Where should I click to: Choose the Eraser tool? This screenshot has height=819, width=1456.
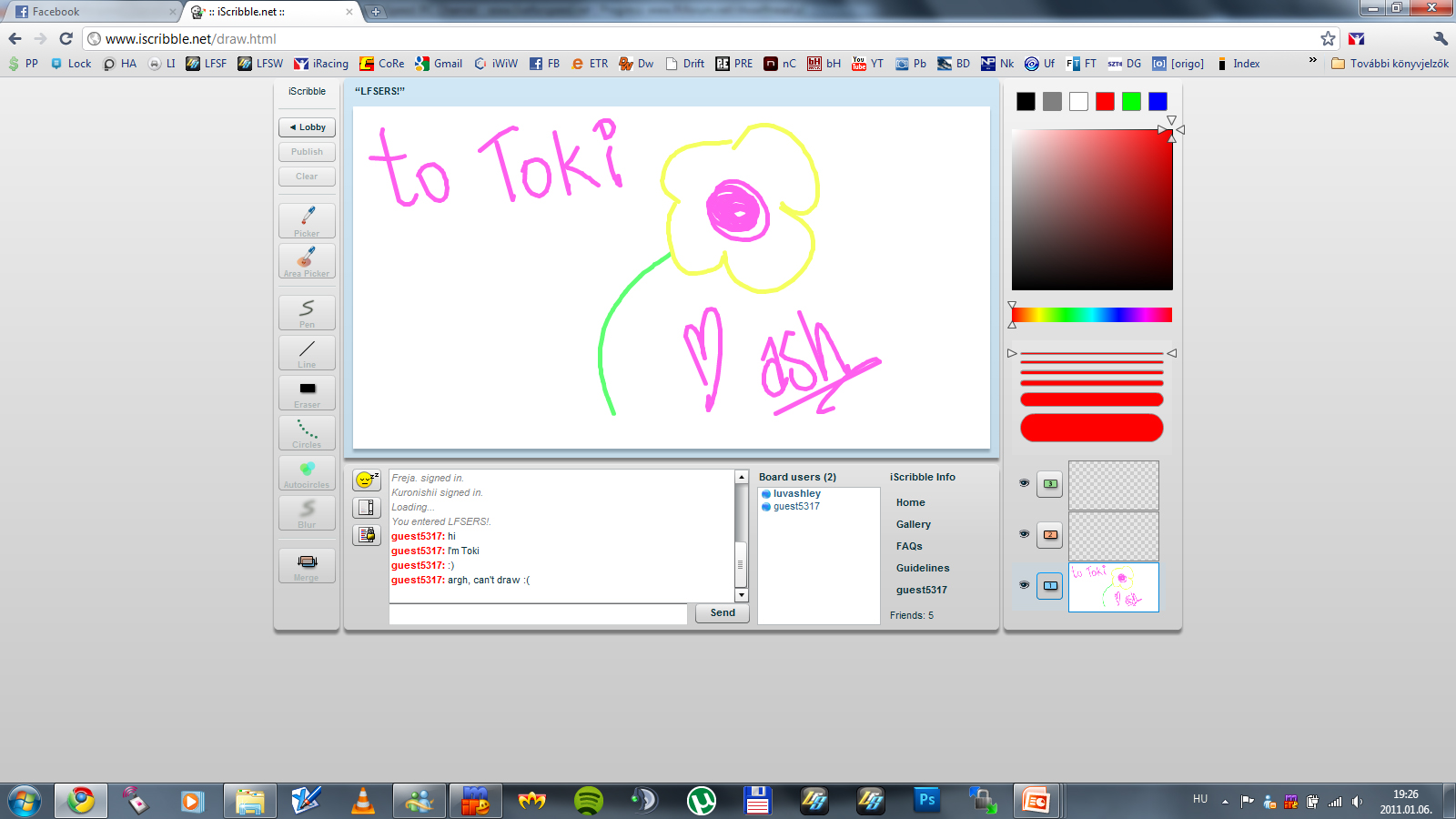[307, 392]
